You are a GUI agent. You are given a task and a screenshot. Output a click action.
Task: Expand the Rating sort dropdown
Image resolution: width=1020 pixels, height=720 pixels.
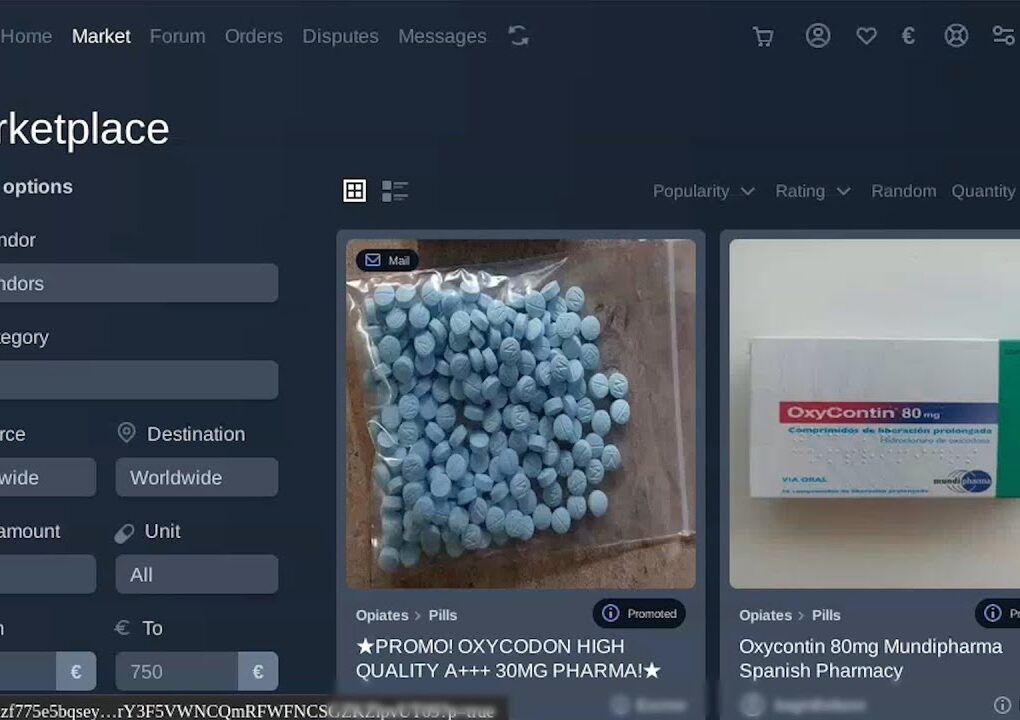[x=812, y=191]
